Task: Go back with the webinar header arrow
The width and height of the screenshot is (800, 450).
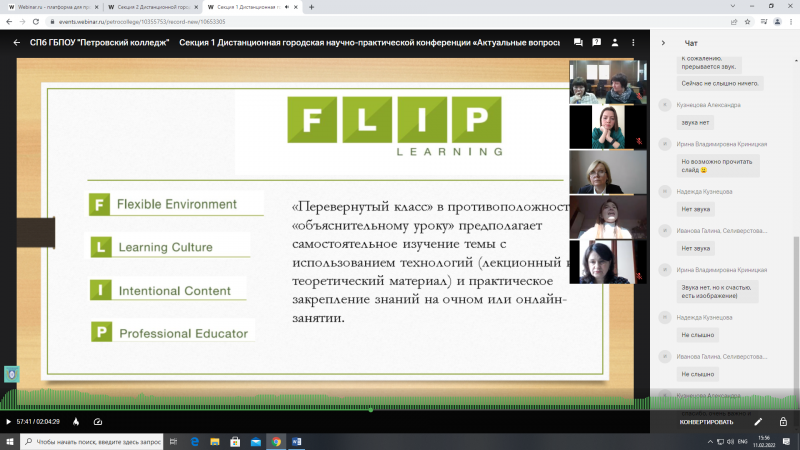Action: [x=17, y=43]
